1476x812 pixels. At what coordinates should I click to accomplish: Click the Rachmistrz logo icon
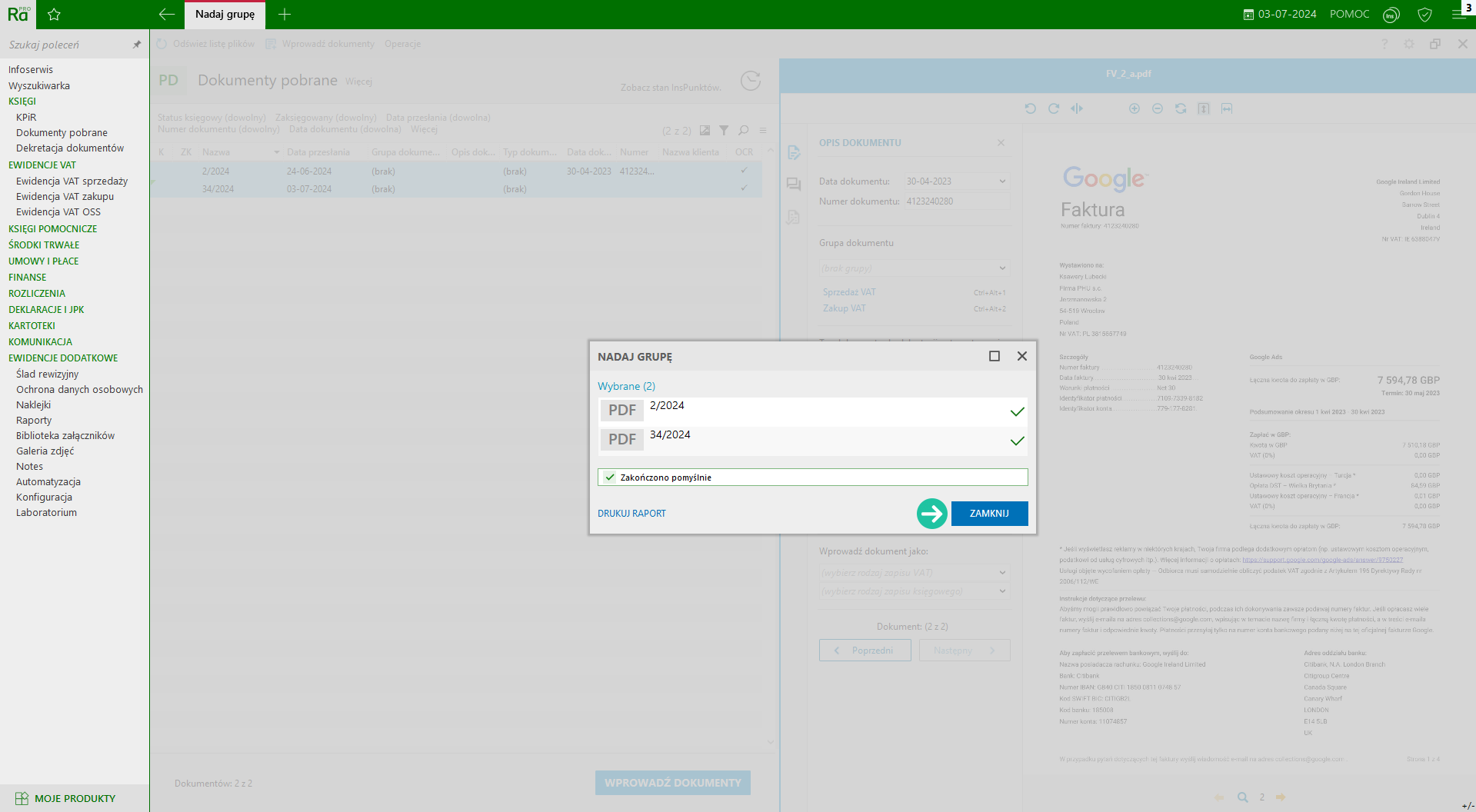pyautogui.click(x=18, y=14)
